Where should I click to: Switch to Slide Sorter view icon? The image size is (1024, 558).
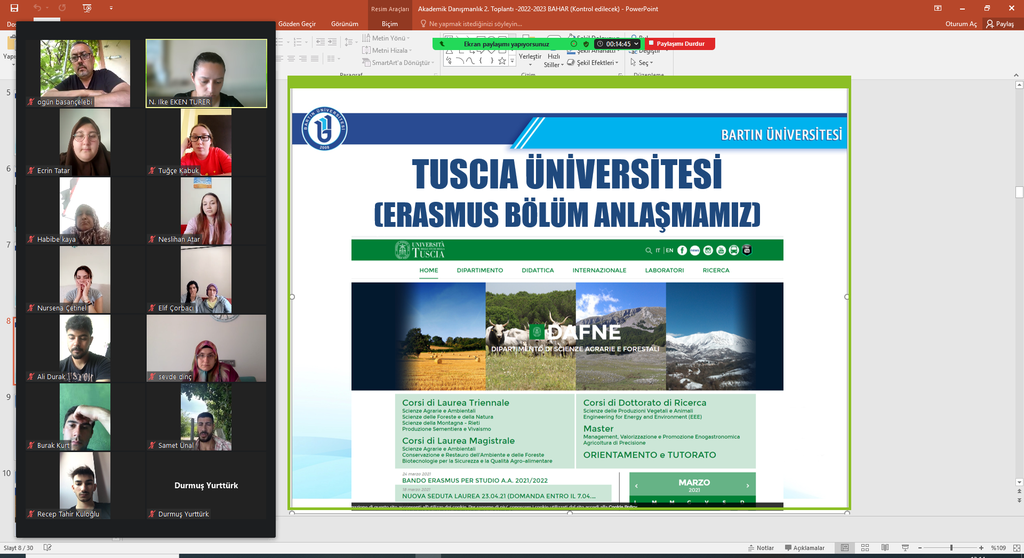tap(865, 548)
